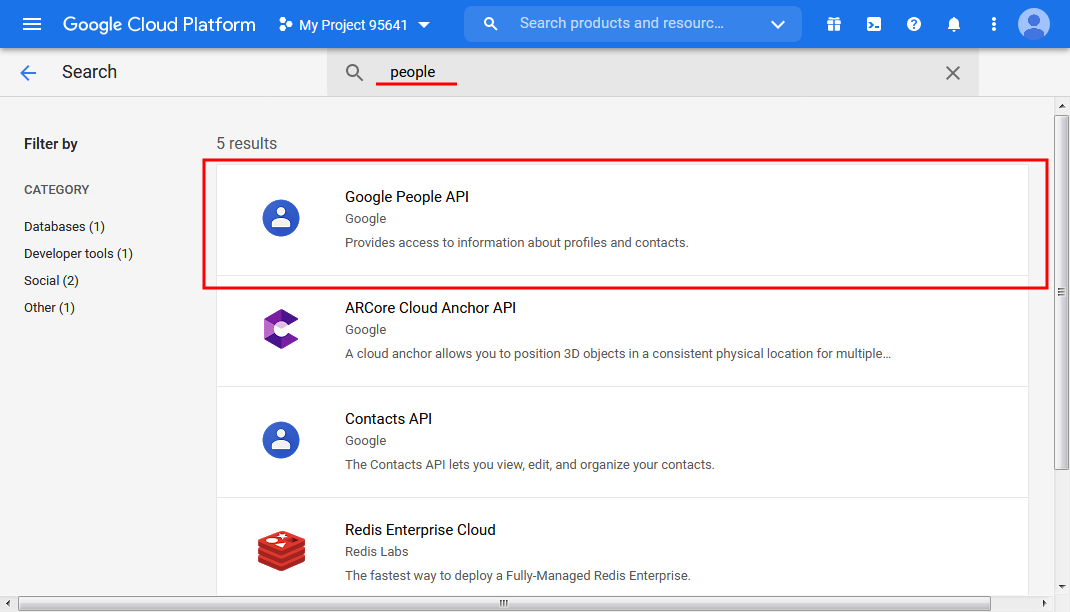This screenshot has height=612, width=1070.
Task: Click the search field containing 'people'
Action: coord(652,72)
